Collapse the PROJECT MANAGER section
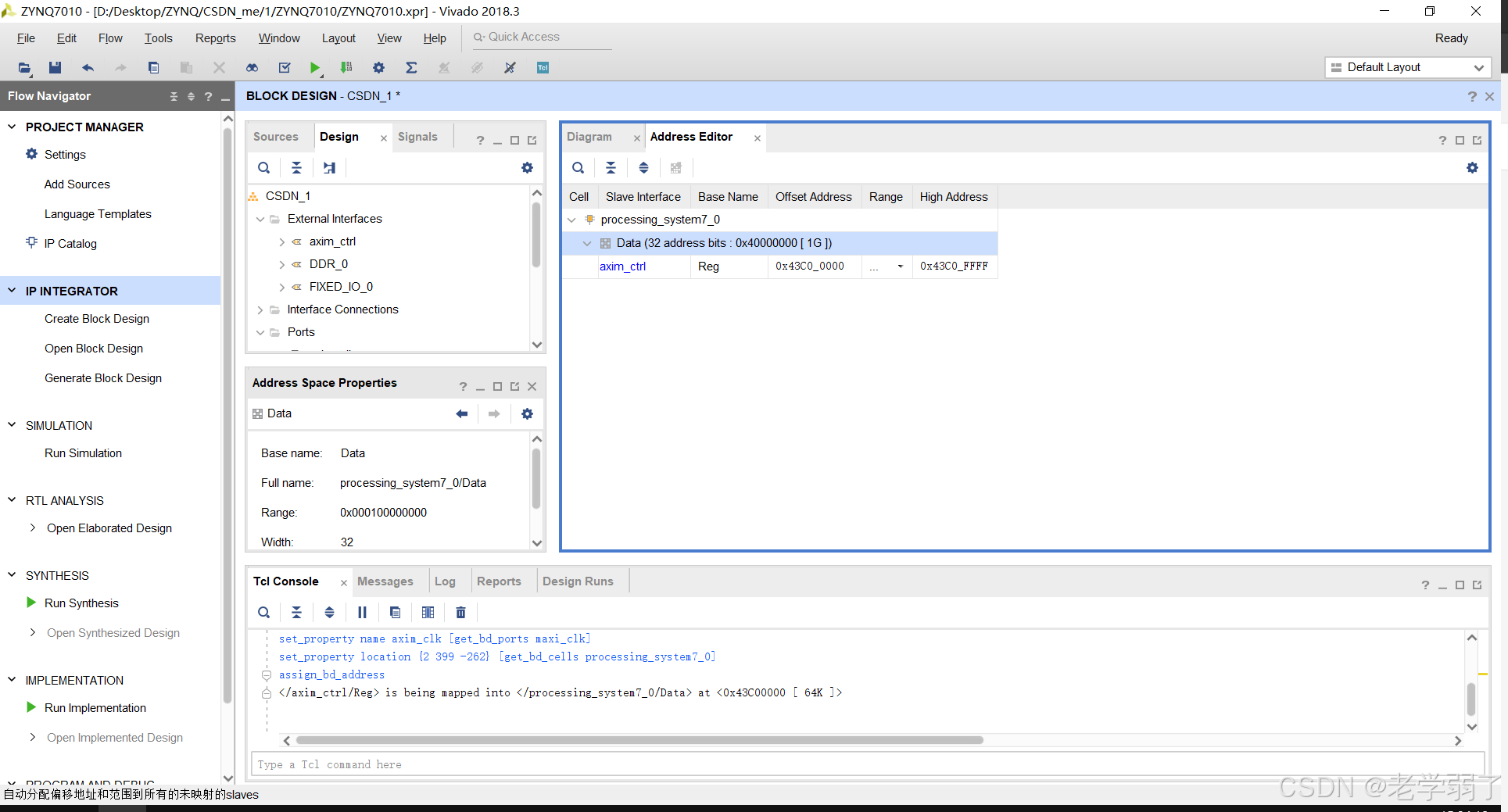The image size is (1508, 812). pyautogui.click(x=12, y=127)
